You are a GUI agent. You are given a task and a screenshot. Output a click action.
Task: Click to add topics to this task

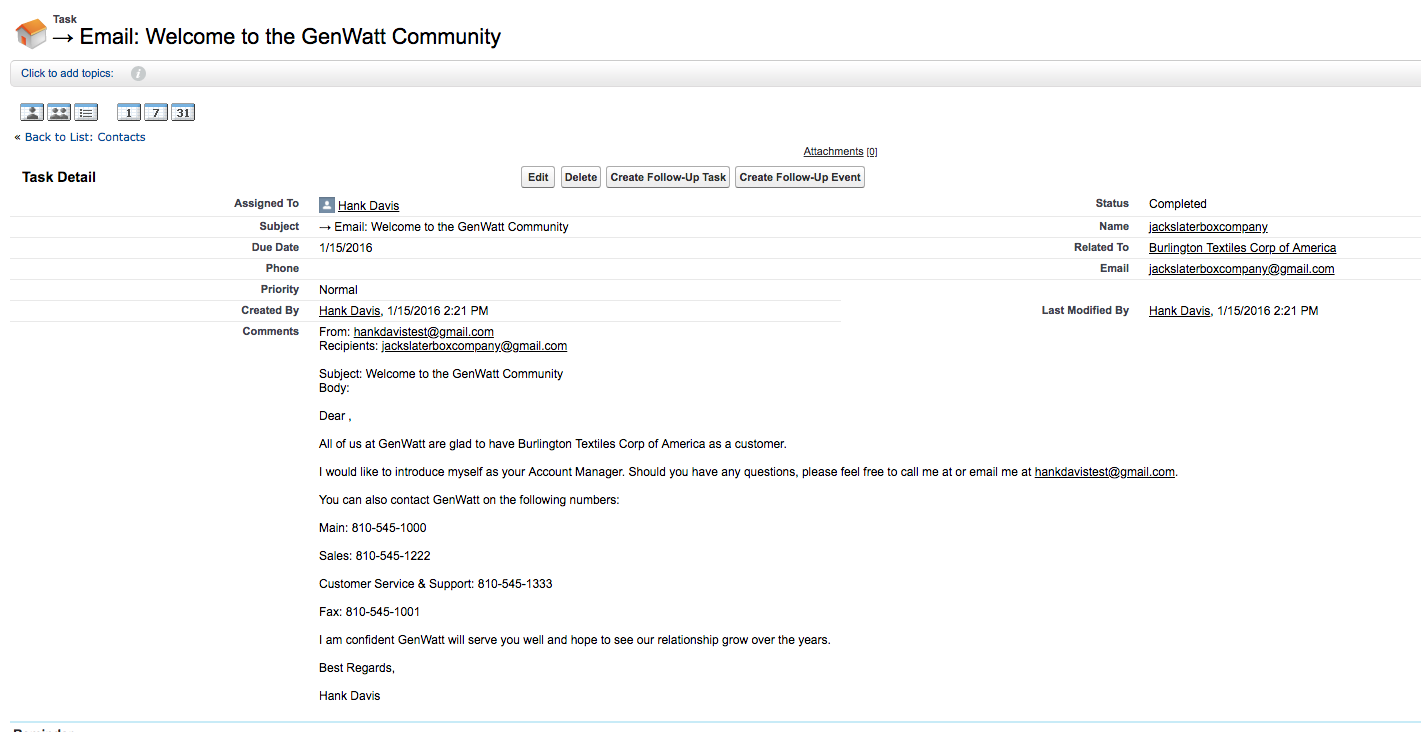[66, 72]
